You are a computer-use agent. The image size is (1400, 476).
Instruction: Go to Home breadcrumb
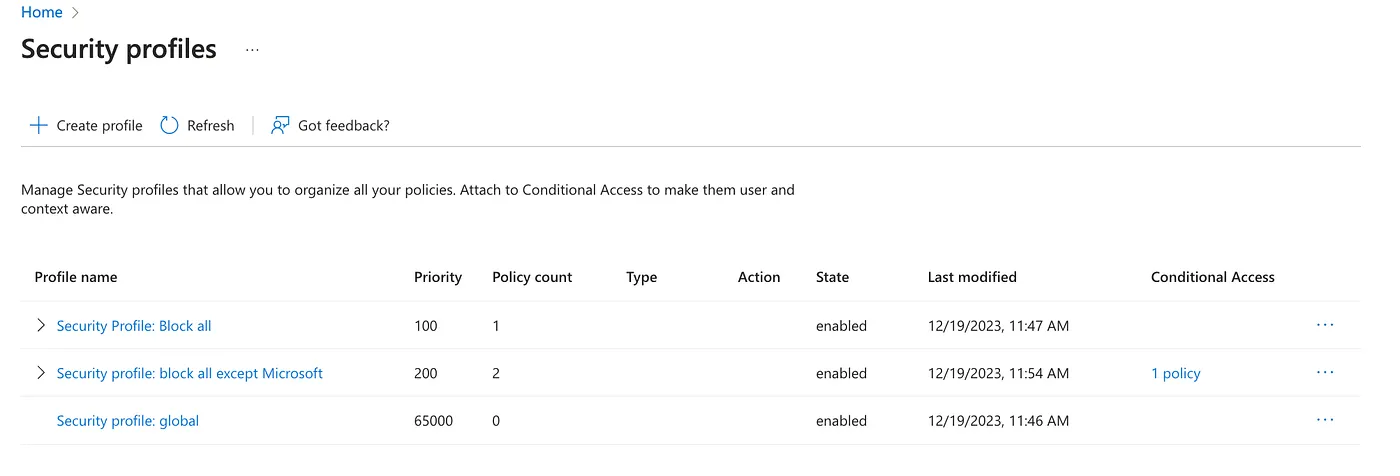pyautogui.click(x=41, y=12)
